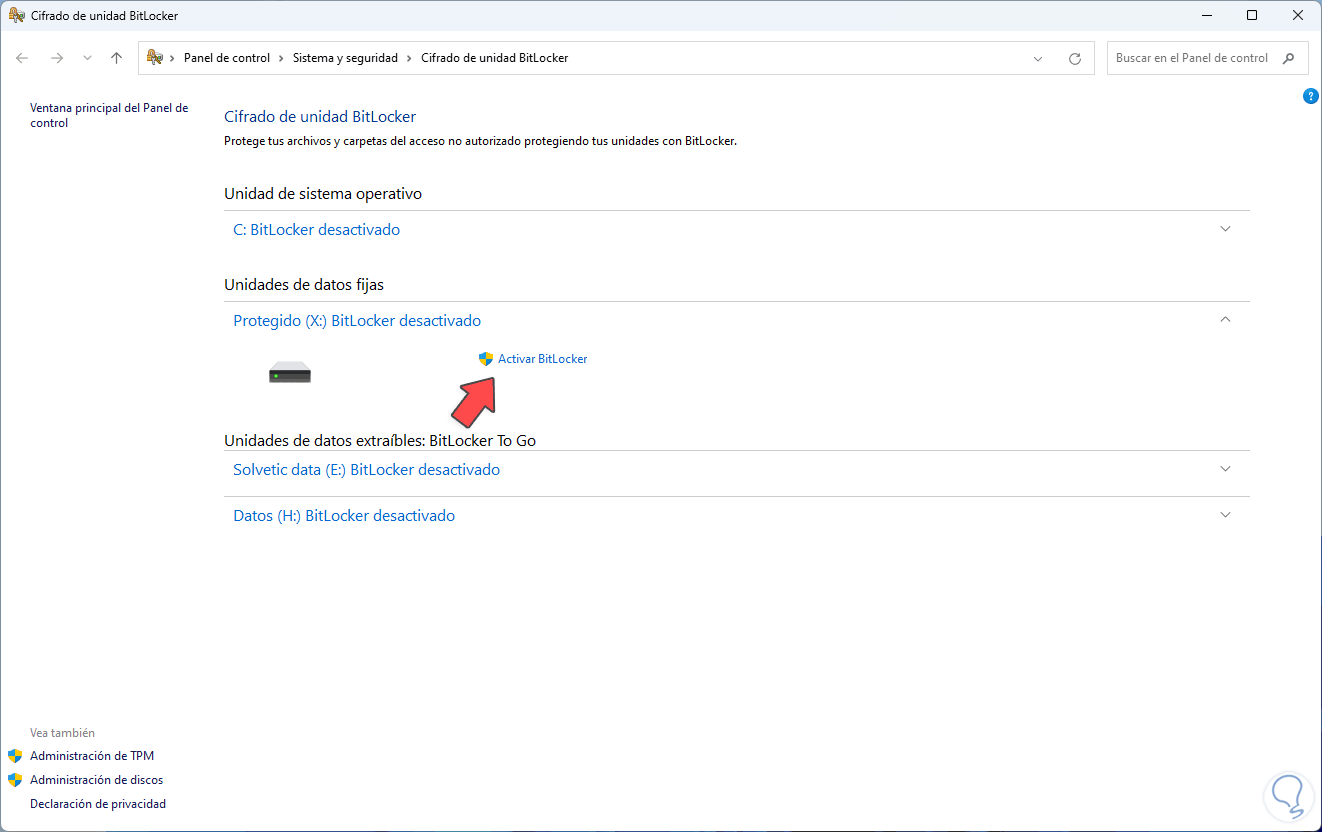This screenshot has width=1322, height=832.
Task: Click the Unidades de datos fijas heading
Action: tap(304, 285)
